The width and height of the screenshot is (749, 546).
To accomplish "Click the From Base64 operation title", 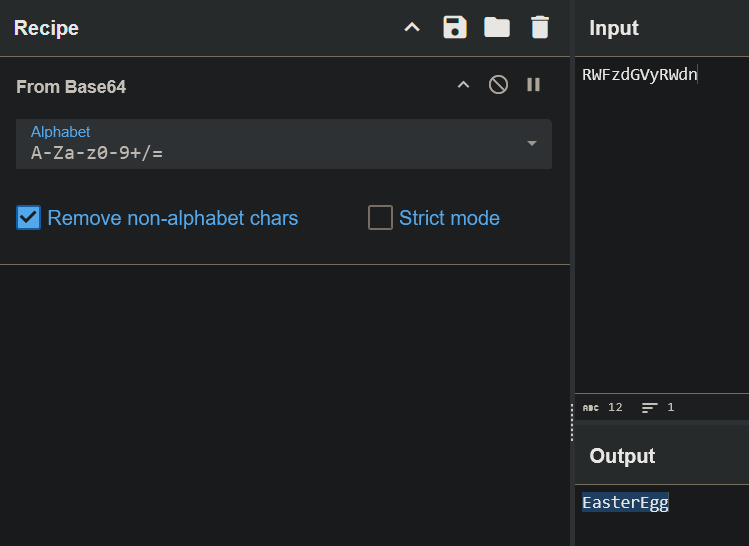I will (71, 87).
